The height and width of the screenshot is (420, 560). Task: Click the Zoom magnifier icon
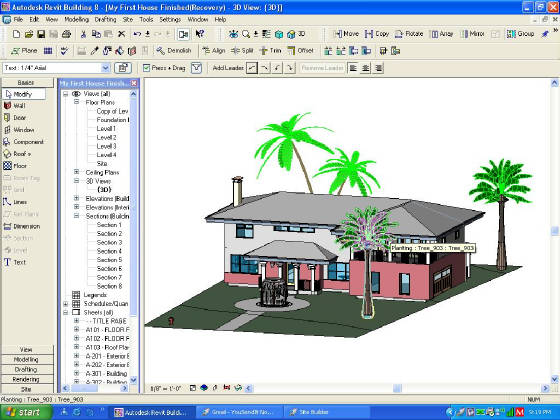tap(246, 34)
